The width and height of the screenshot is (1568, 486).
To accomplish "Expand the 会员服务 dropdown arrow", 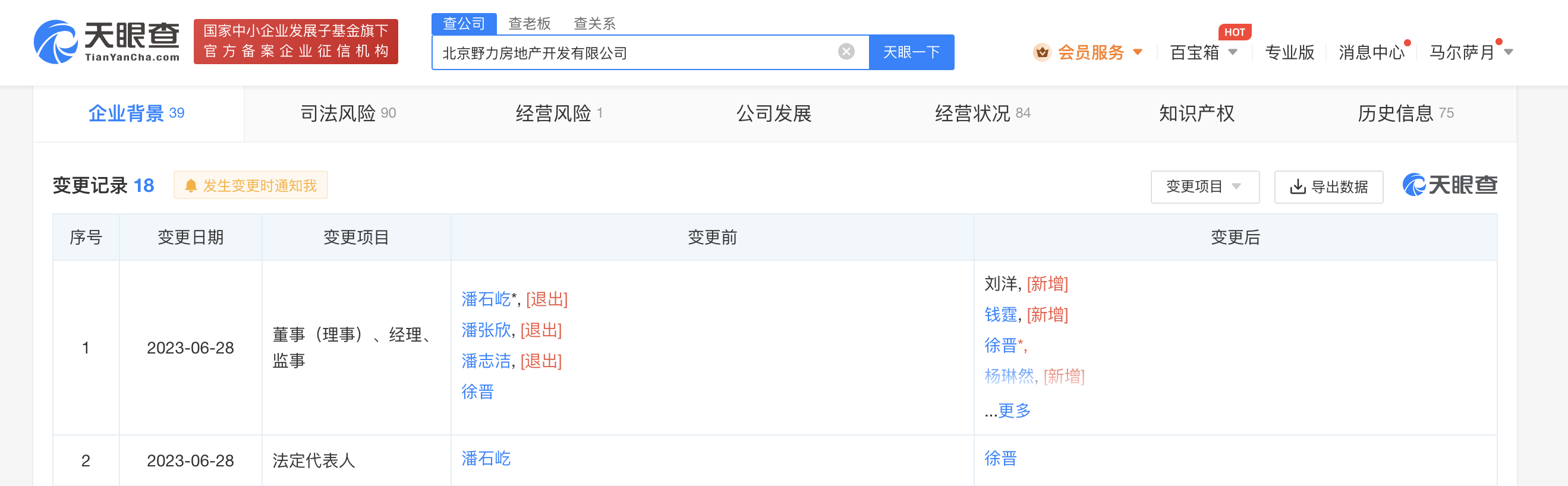I will 1137,52.
